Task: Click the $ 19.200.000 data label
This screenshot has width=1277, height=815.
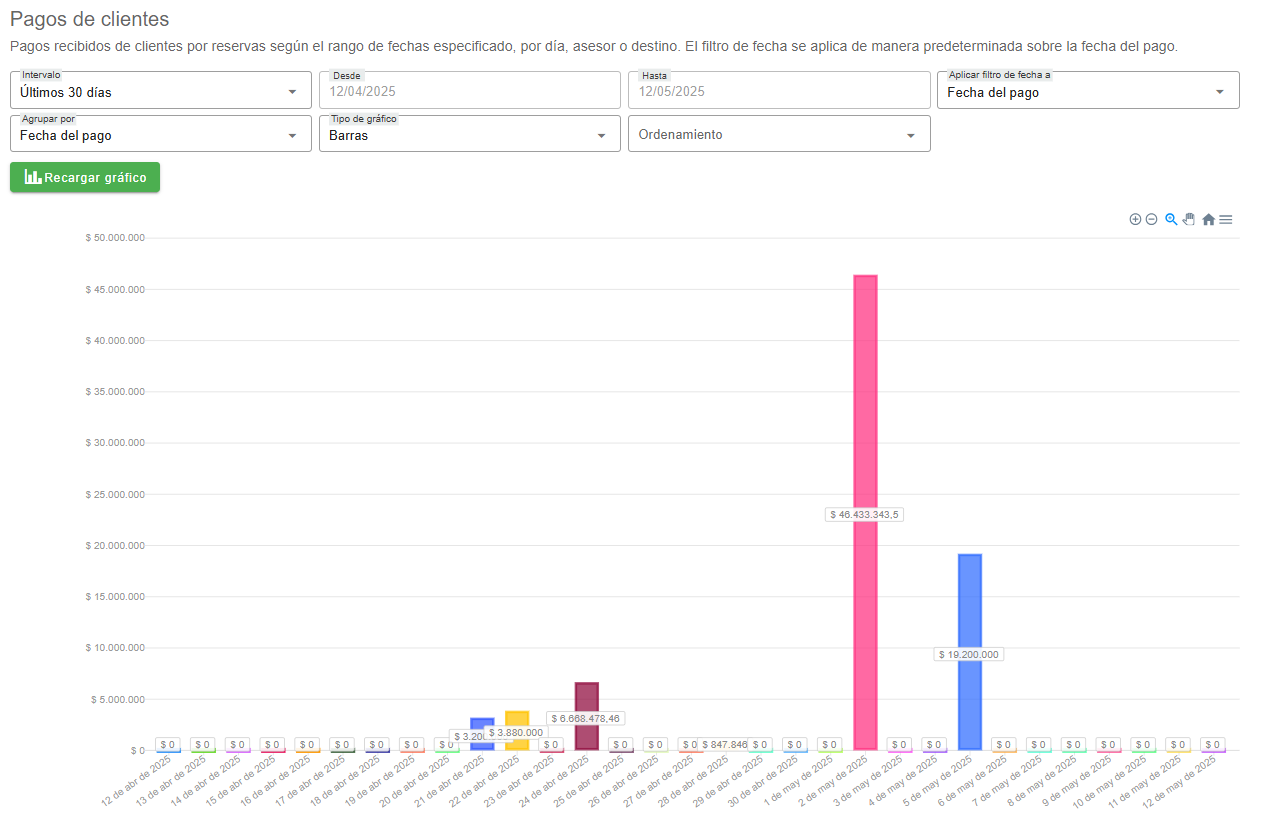Action: click(x=969, y=654)
